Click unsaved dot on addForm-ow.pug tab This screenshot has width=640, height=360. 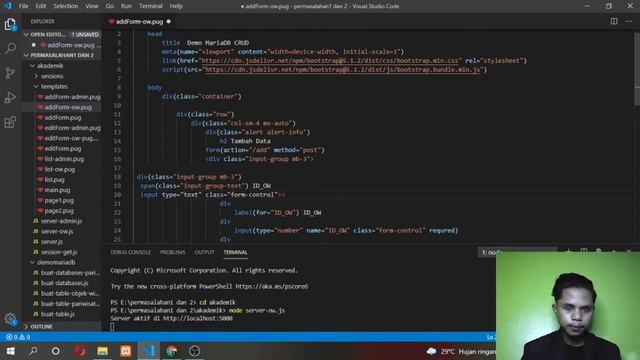[169, 22]
